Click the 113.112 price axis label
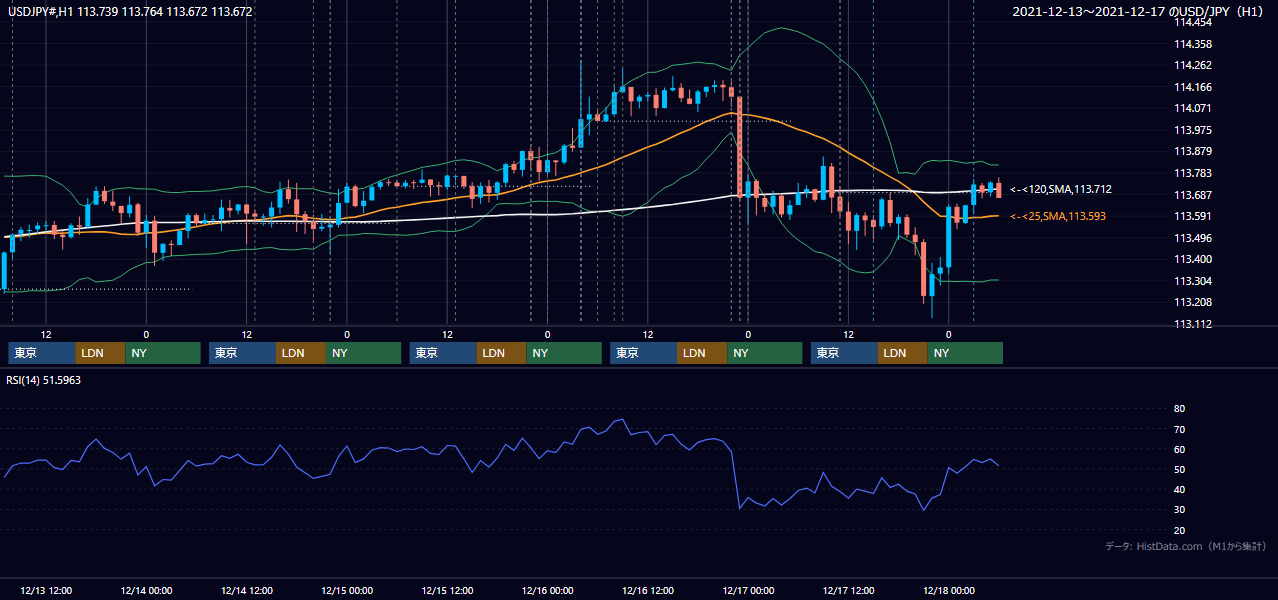This screenshot has width=1278, height=600. click(x=1192, y=324)
